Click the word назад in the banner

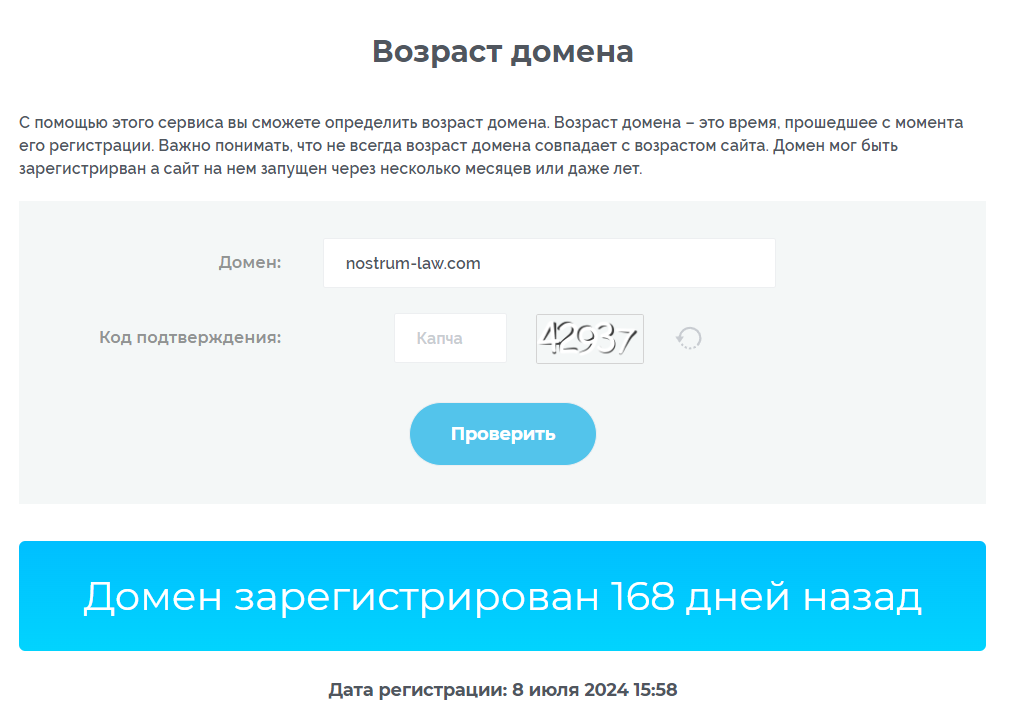pos(862,597)
